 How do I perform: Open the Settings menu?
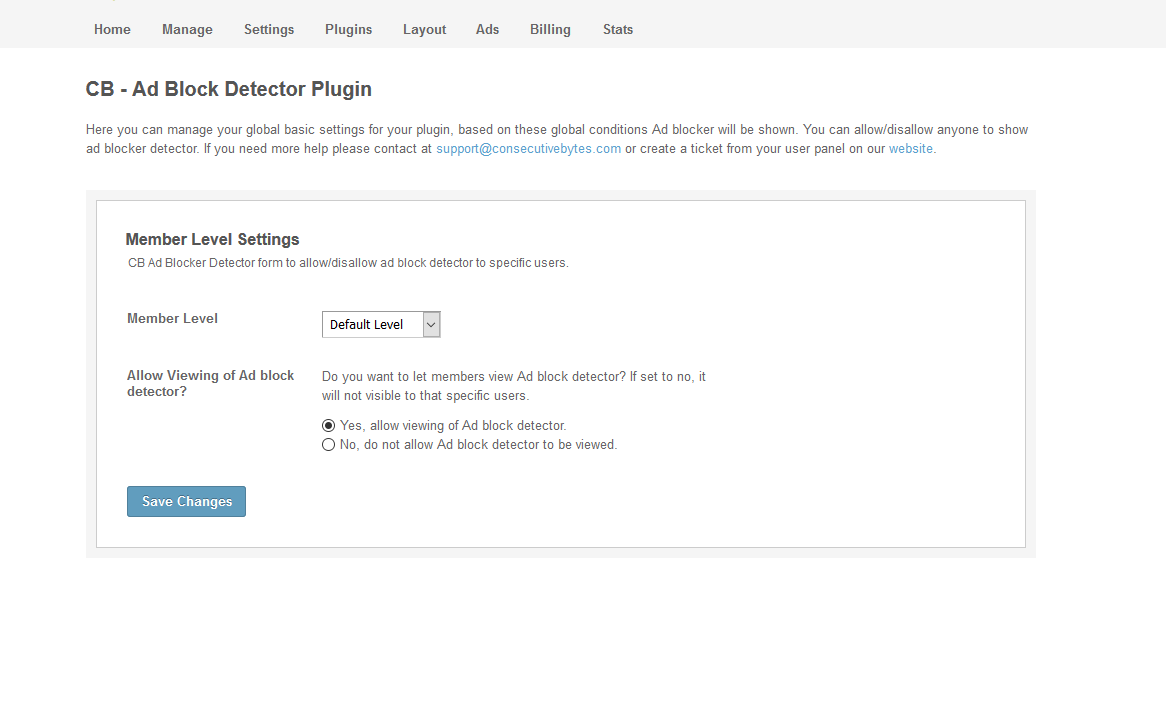[x=269, y=29]
